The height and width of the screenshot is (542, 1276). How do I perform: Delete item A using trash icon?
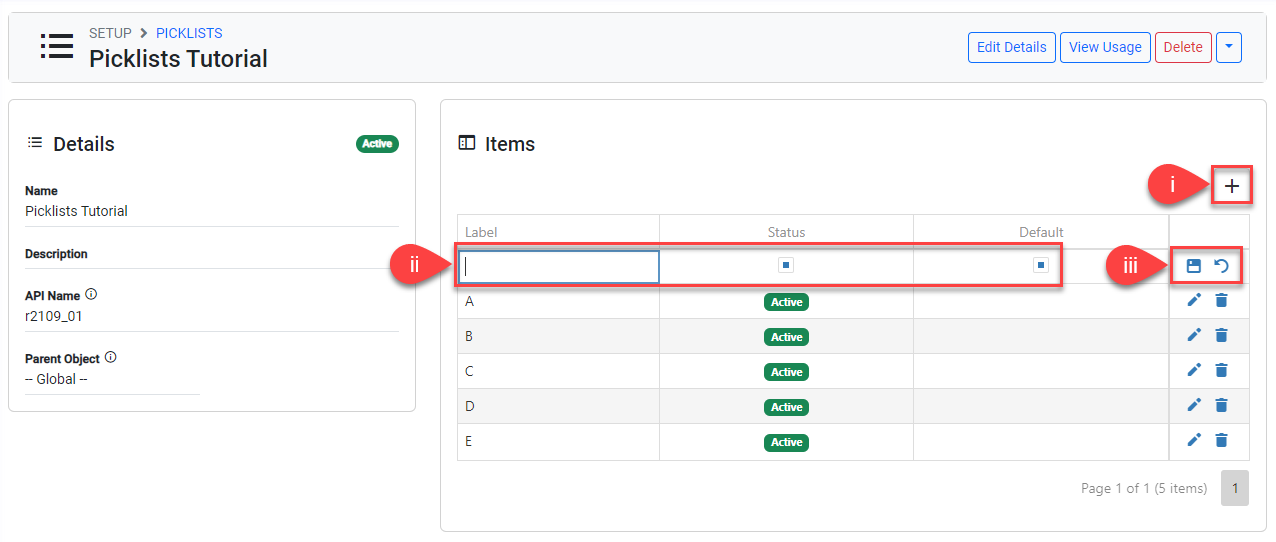(1221, 300)
